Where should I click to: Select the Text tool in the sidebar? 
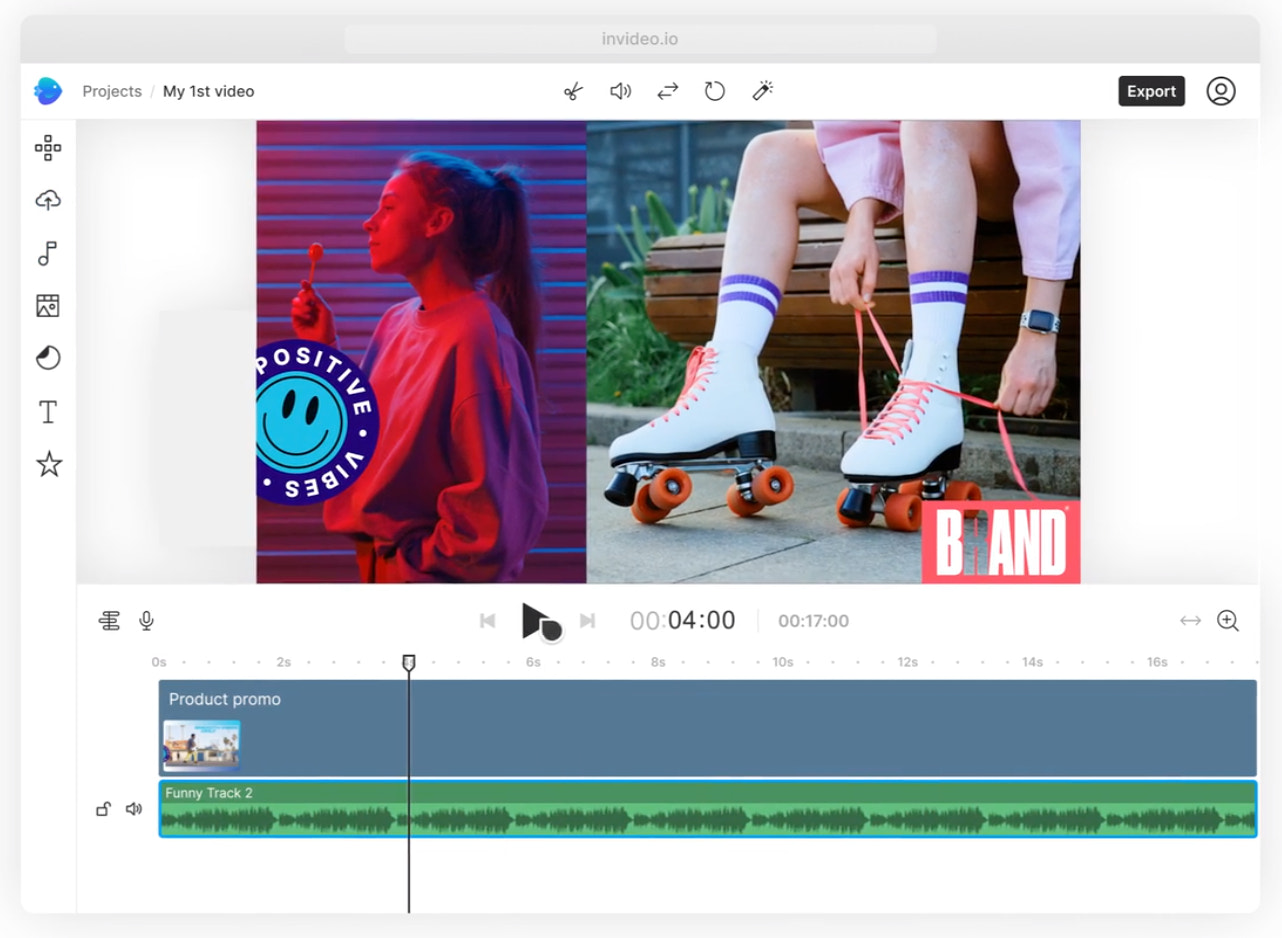click(x=48, y=411)
